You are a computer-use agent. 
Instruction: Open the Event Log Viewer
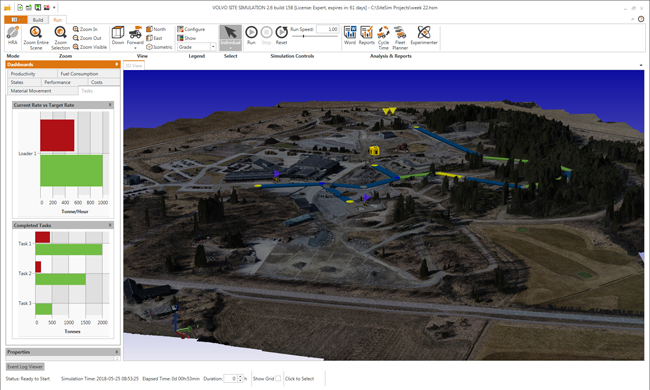pos(25,366)
